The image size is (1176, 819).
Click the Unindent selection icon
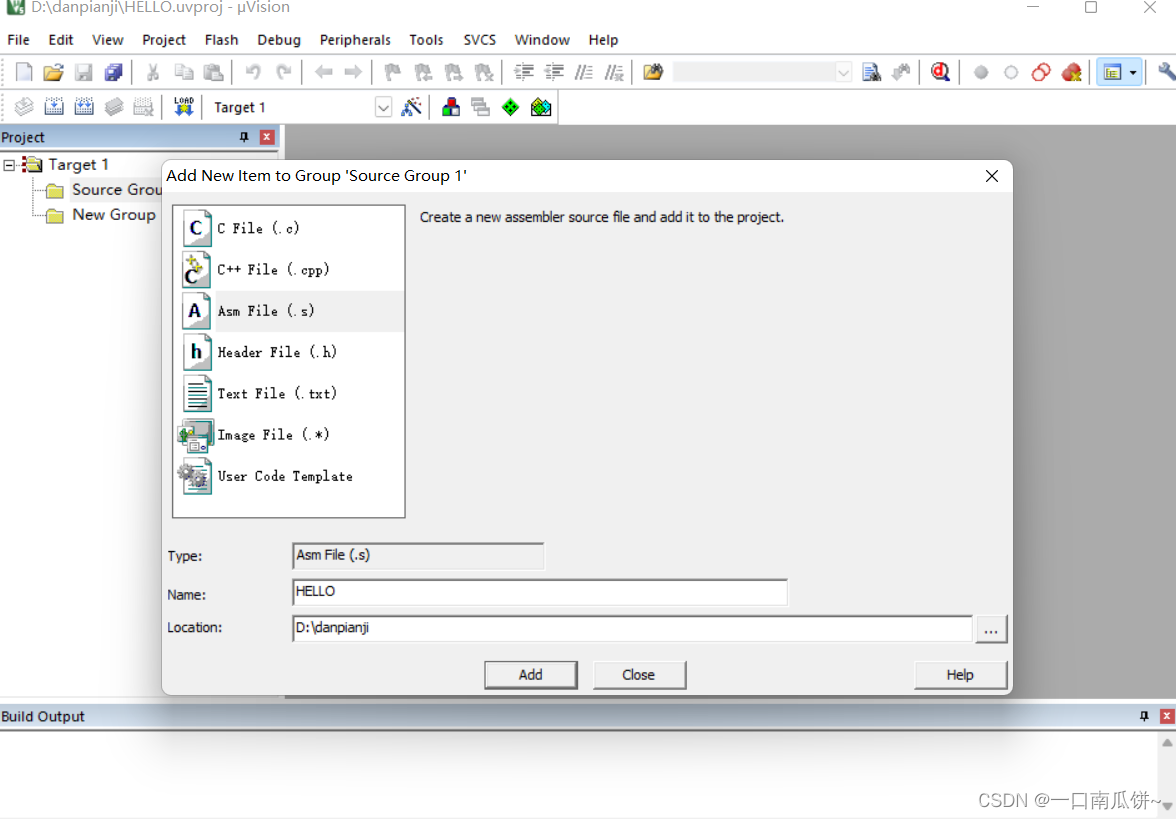tap(554, 72)
